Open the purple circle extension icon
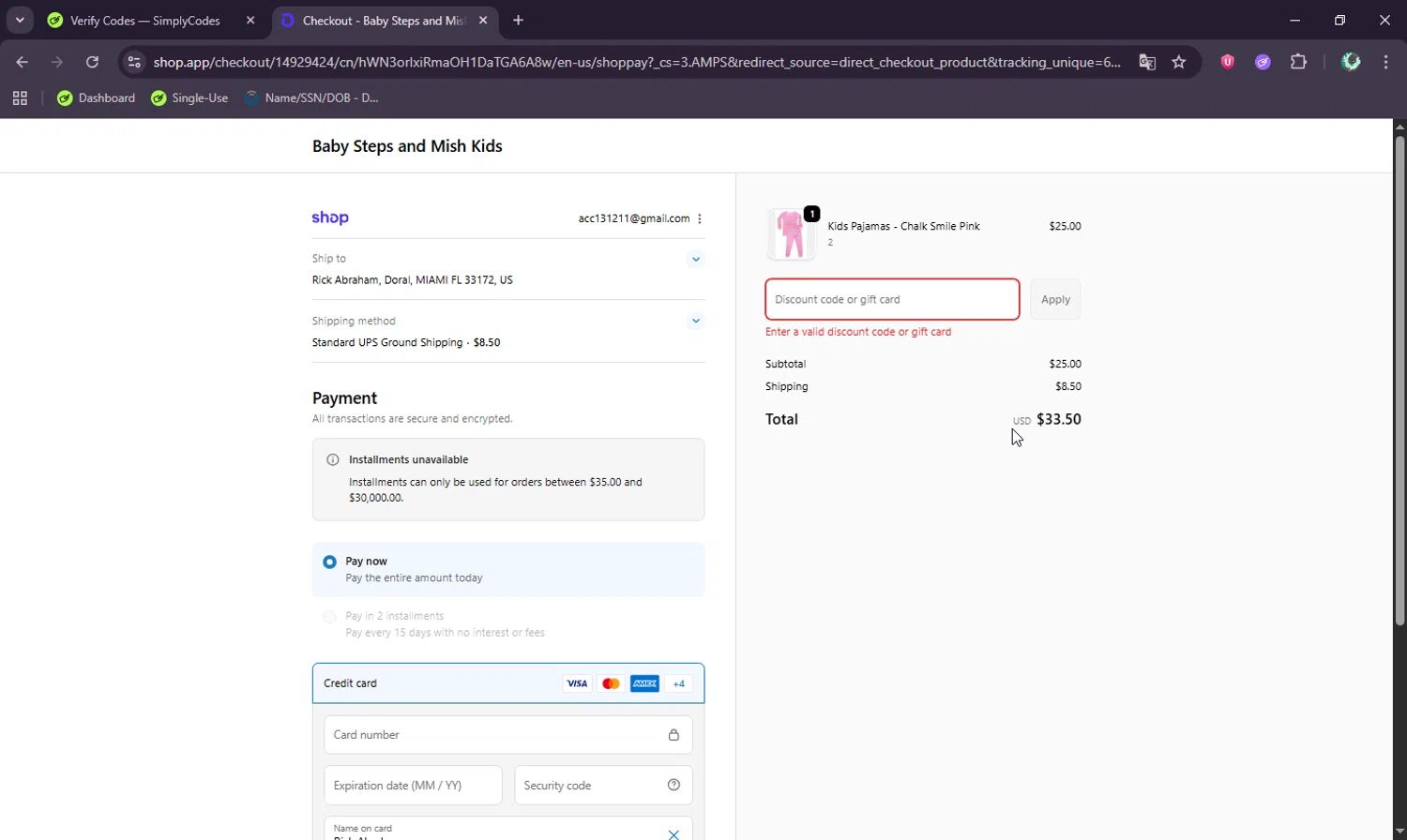 click(x=1263, y=62)
